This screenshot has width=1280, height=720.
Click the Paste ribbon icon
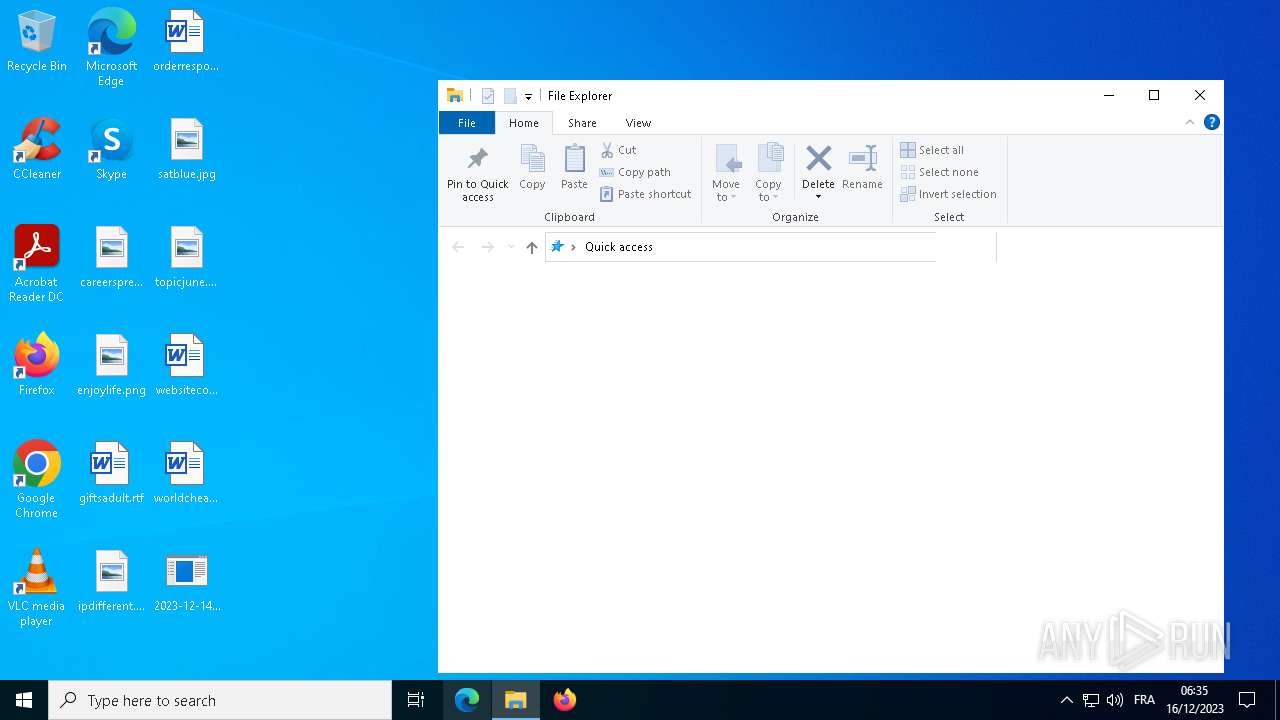(x=574, y=159)
